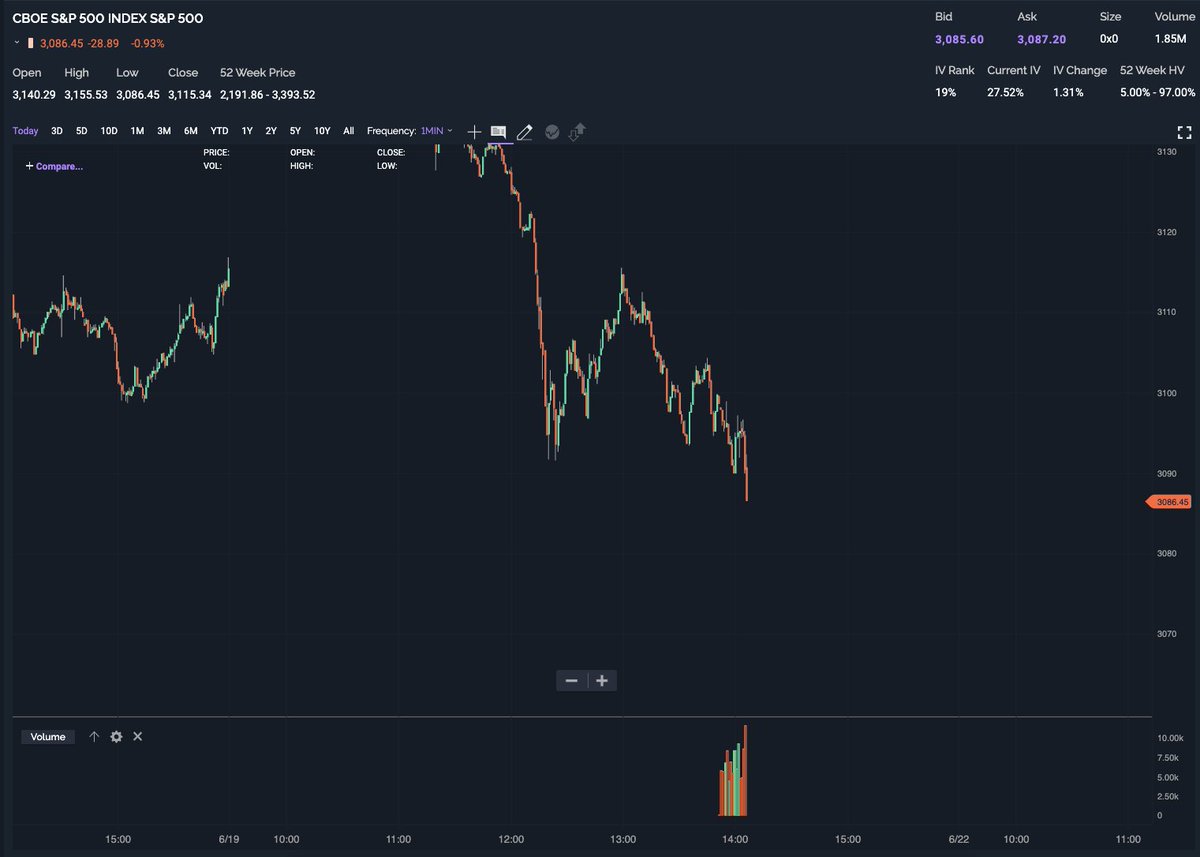Click the IV Rank 19% value

(946, 92)
